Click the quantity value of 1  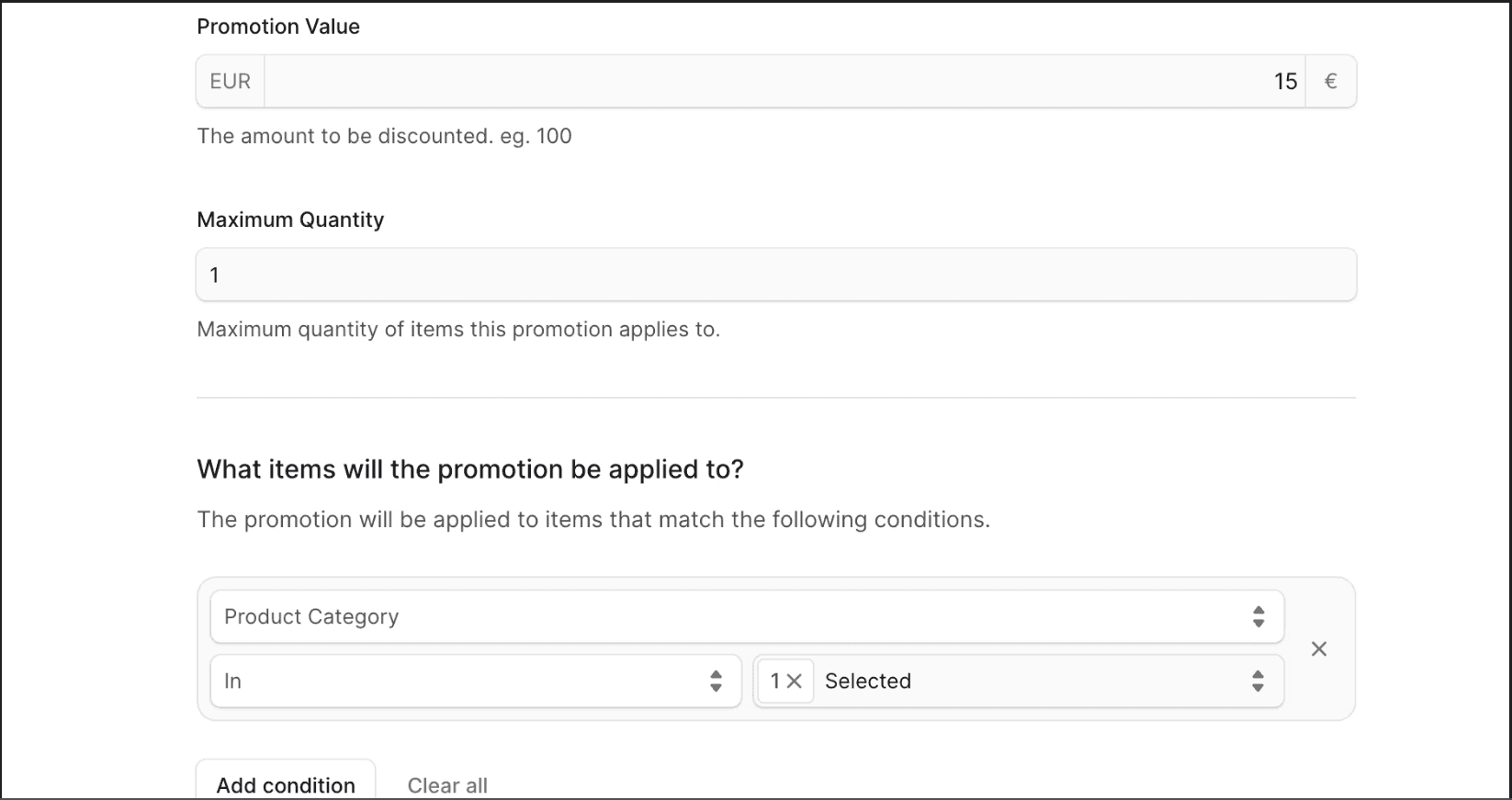click(x=213, y=274)
